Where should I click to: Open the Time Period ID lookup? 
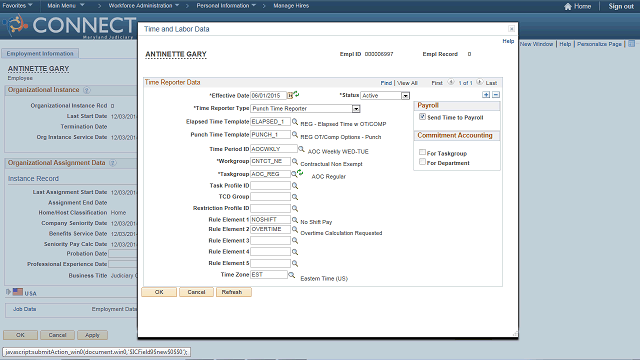[301, 149]
